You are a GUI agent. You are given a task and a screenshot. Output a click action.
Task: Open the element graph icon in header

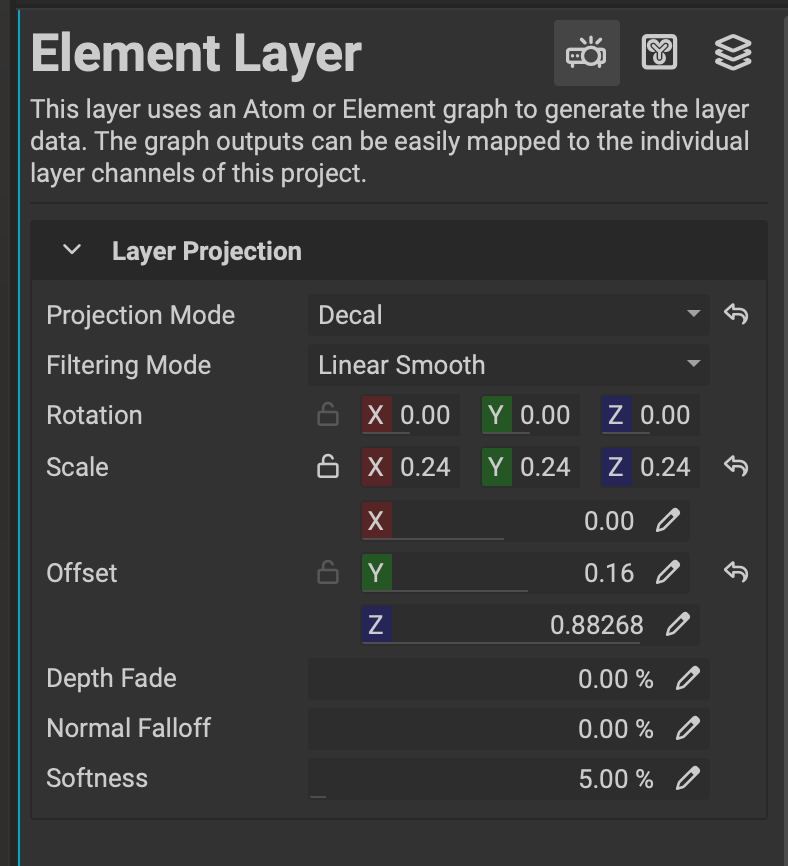click(659, 53)
